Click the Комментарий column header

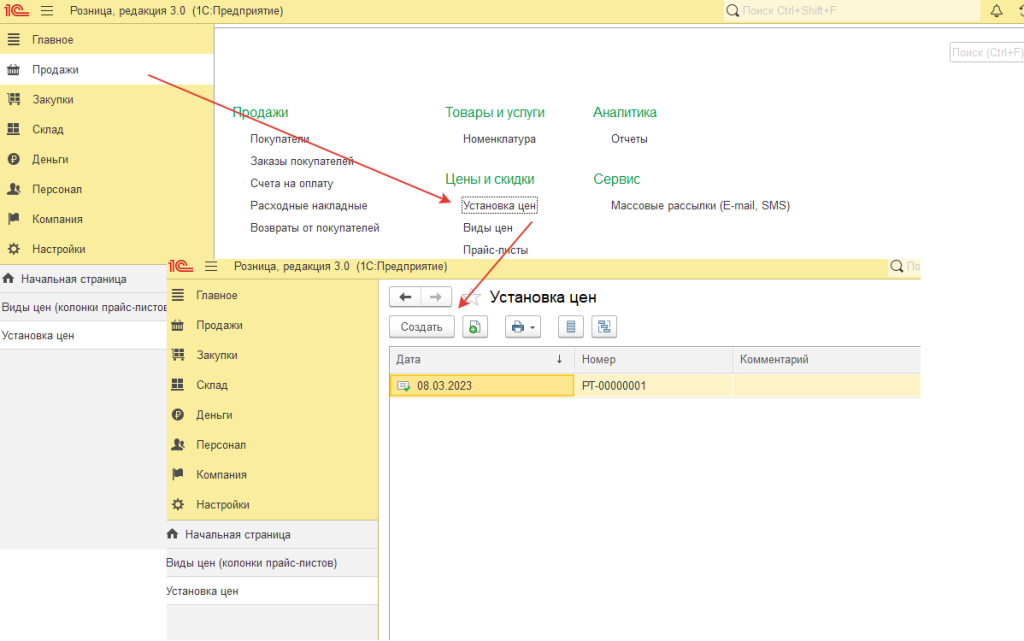(x=826, y=360)
